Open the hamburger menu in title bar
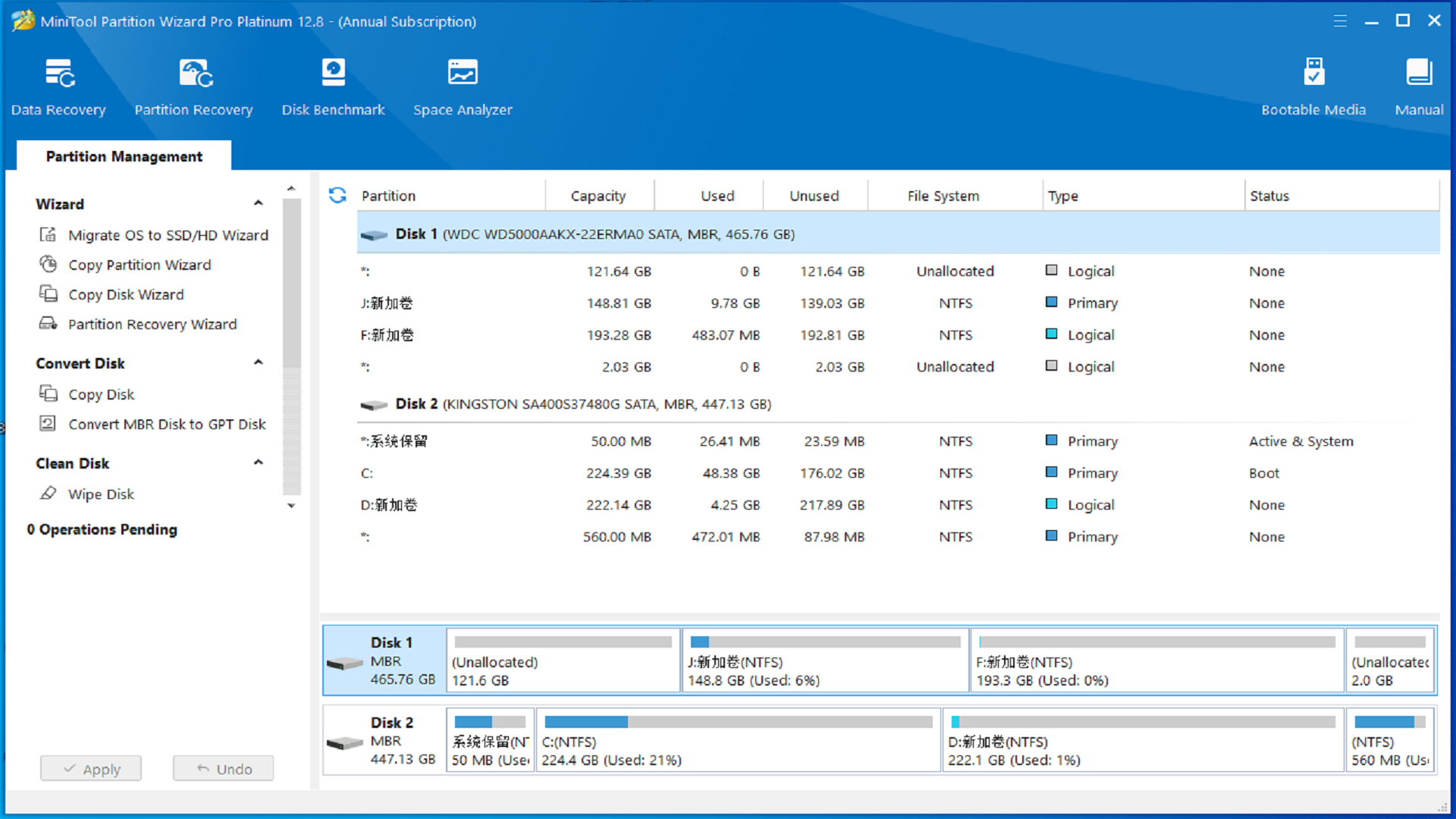Viewport: 1456px width, 819px height. click(1339, 20)
